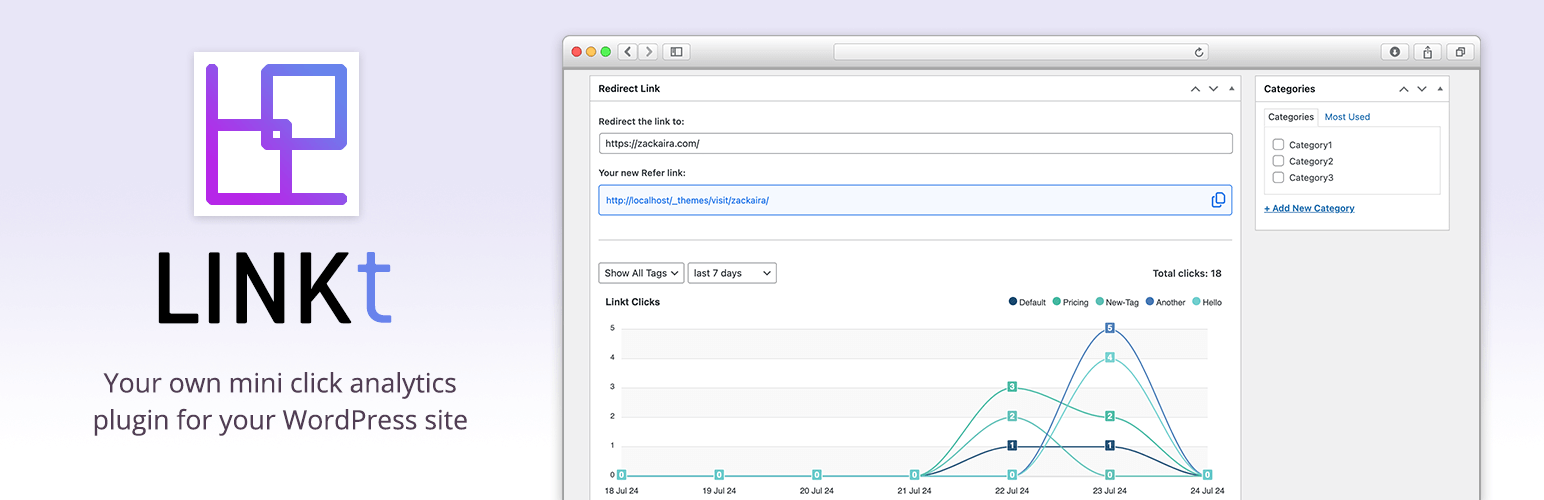1544x500 pixels.
Task: Collapse the Redirect Link panel toggle triangle
Action: (x=1231, y=89)
